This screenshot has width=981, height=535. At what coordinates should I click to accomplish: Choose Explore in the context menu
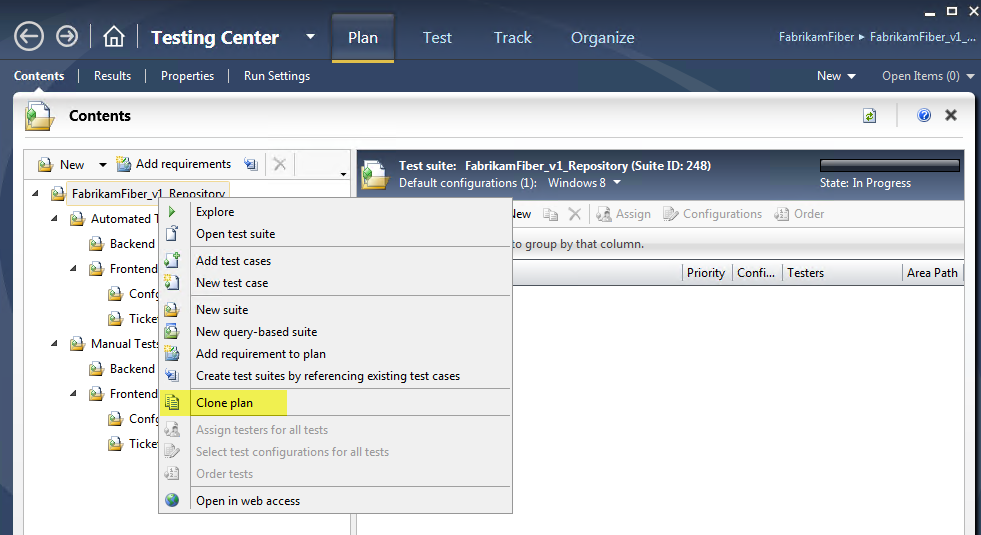(x=215, y=212)
